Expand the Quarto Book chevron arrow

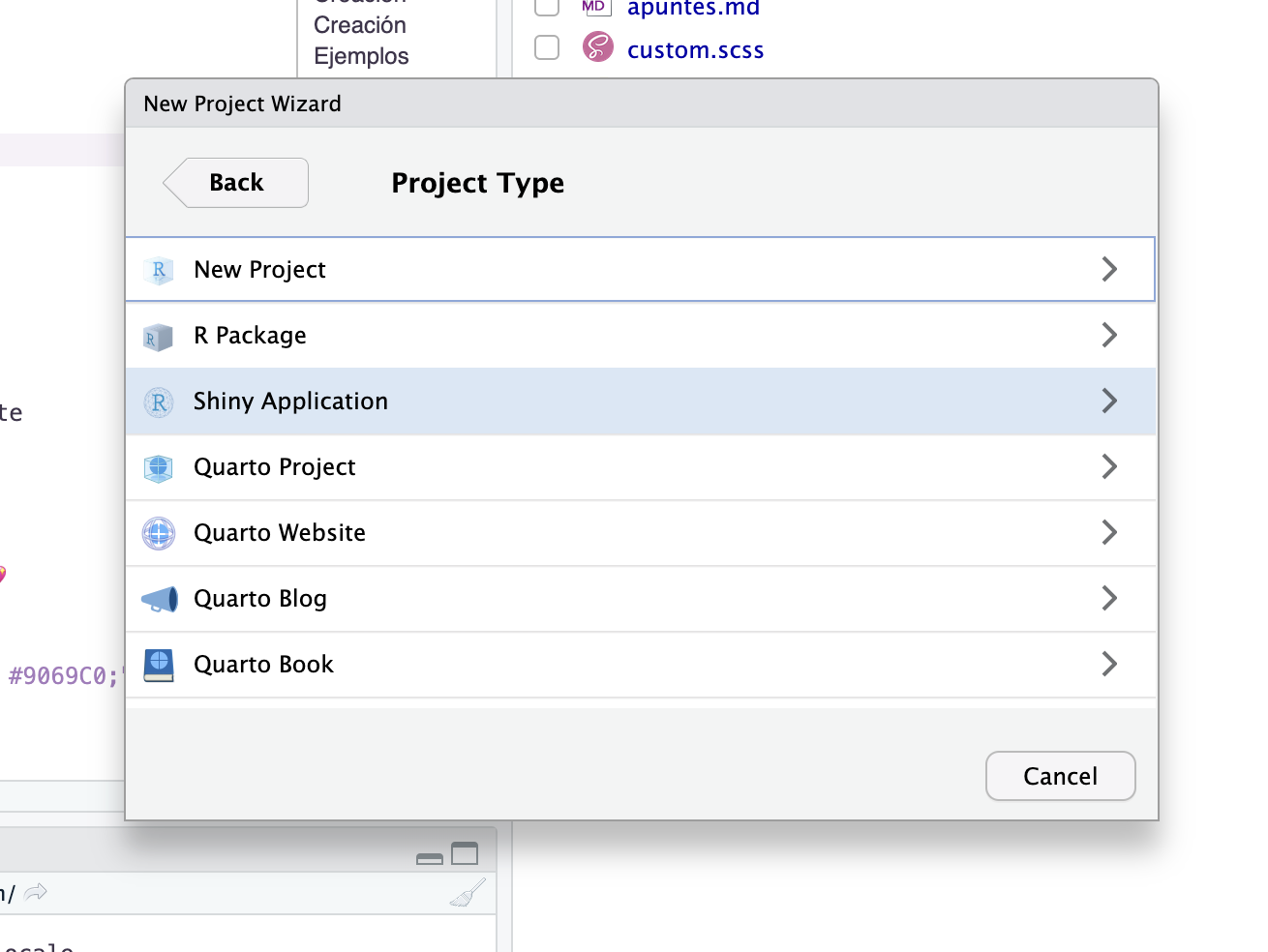point(1109,665)
